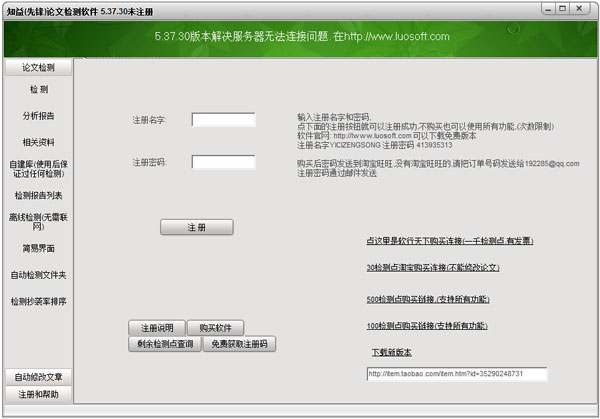Click the taobao item URL text field

tap(457, 374)
